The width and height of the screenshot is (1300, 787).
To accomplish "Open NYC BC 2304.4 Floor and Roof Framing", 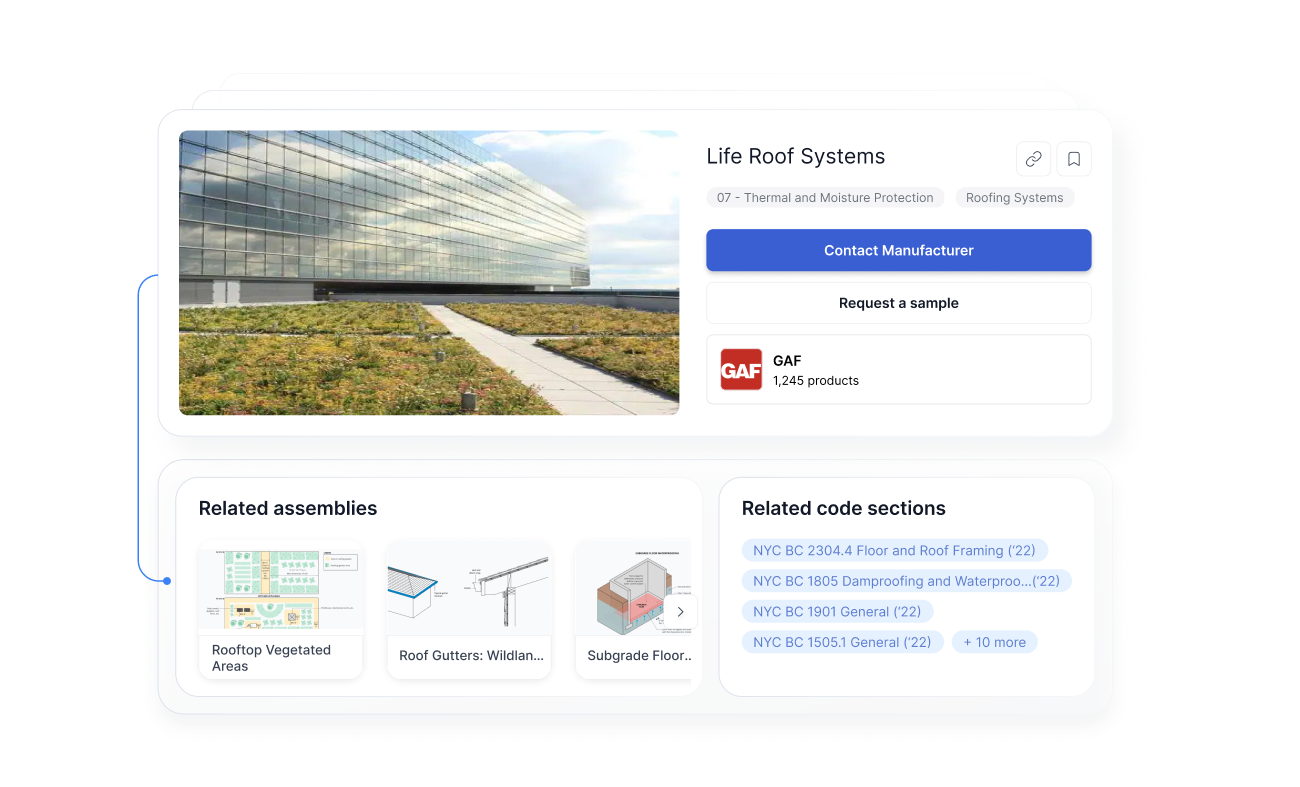I will click(x=894, y=550).
